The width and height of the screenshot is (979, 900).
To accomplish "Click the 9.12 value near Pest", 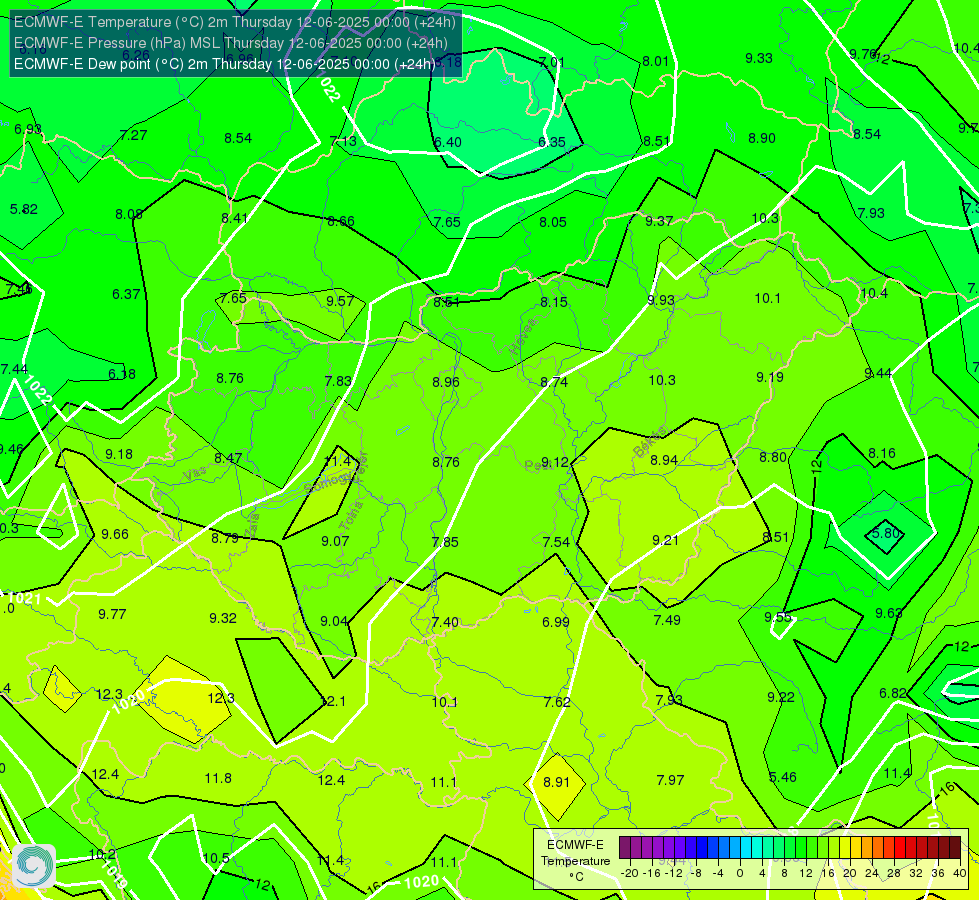I will [554, 462].
